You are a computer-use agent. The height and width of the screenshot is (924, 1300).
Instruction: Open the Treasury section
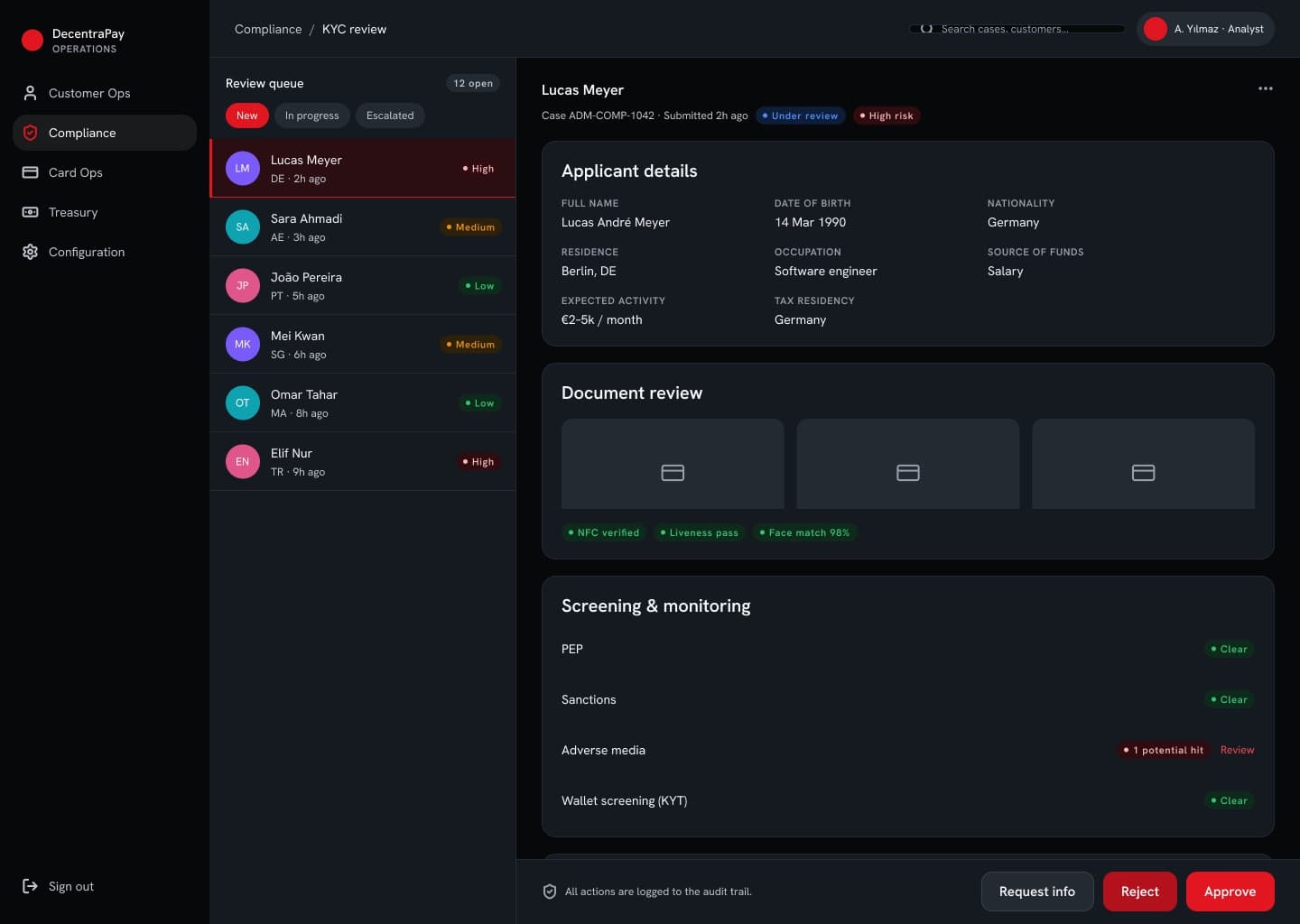[x=105, y=212]
